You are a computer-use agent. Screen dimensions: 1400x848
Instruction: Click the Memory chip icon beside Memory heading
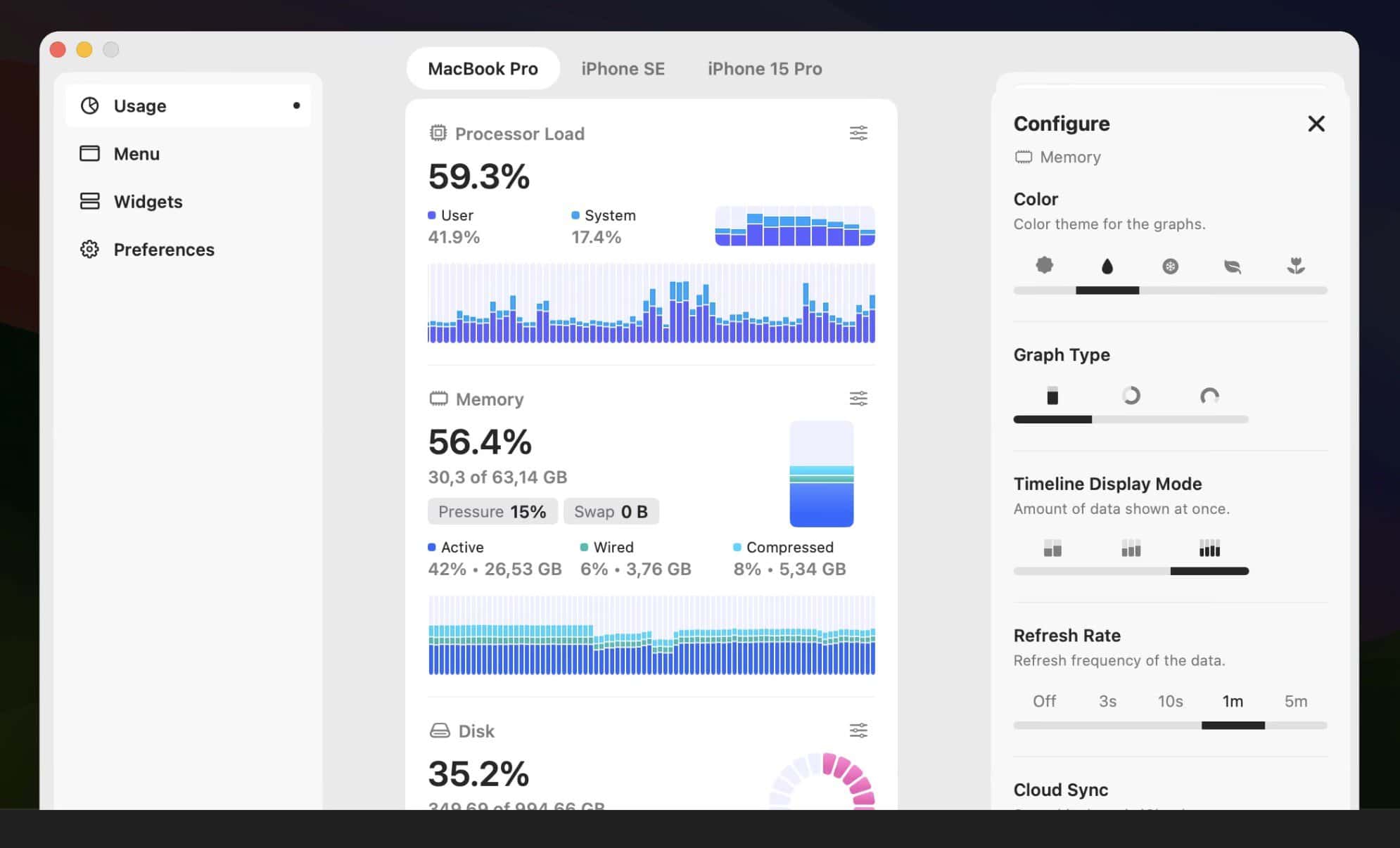coord(438,399)
